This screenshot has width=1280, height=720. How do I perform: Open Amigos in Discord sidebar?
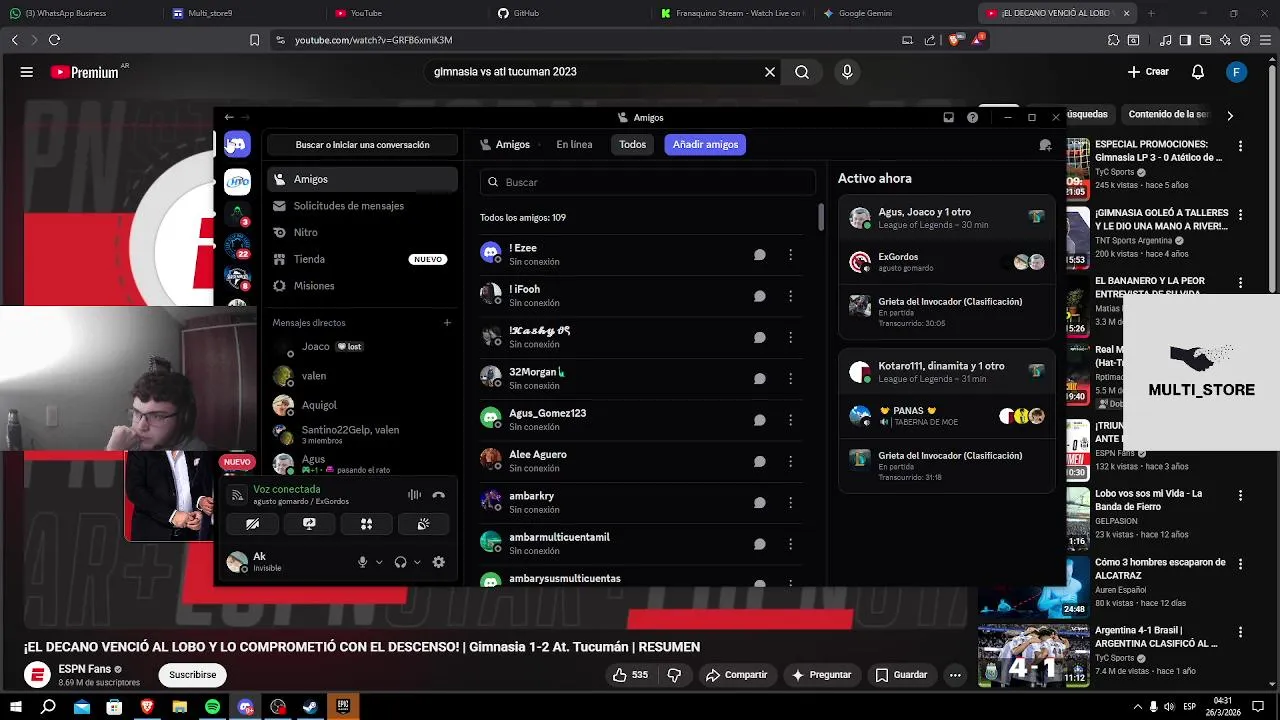pyautogui.click(x=362, y=179)
